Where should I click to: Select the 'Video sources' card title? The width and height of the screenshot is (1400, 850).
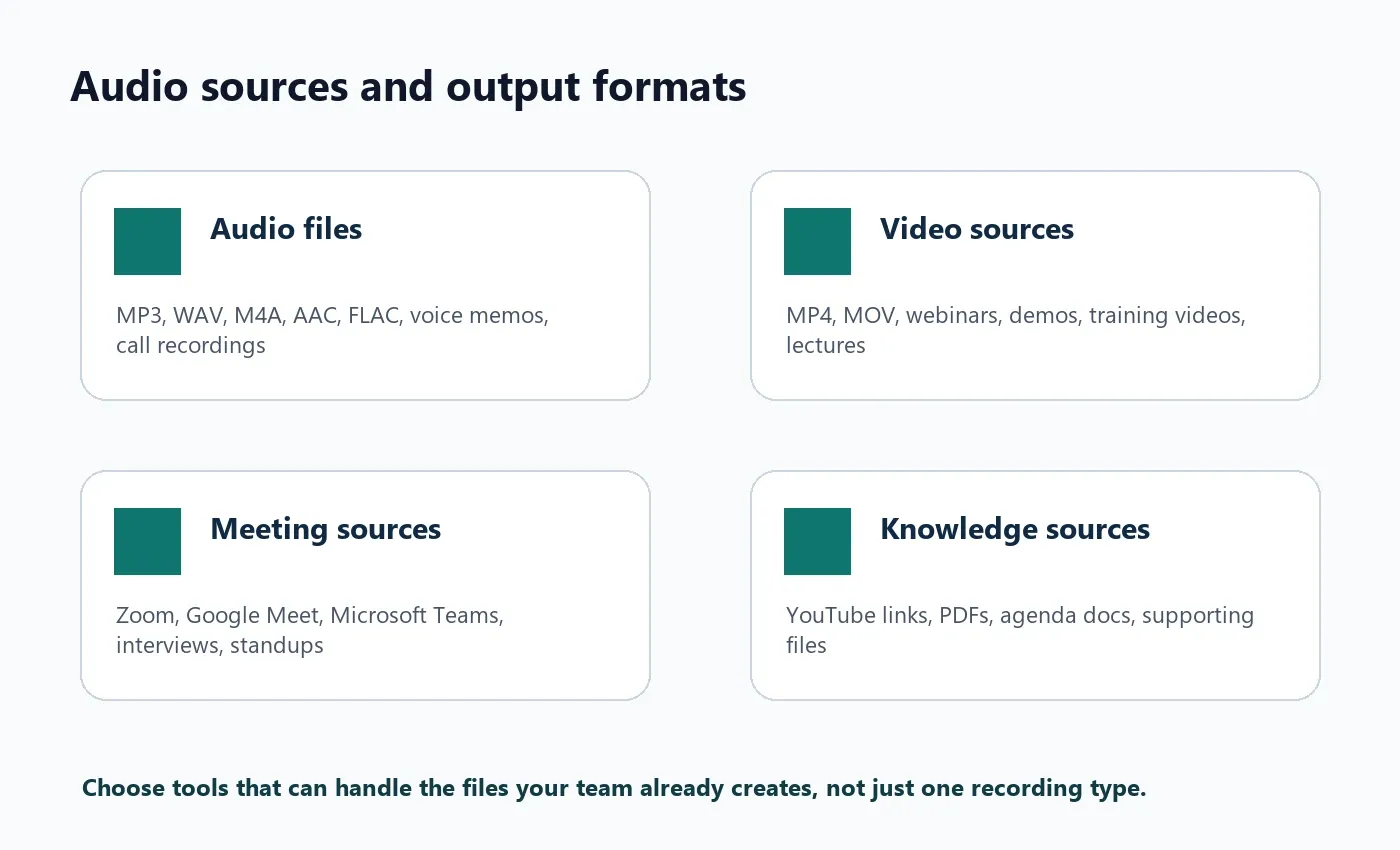click(x=977, y=229)
